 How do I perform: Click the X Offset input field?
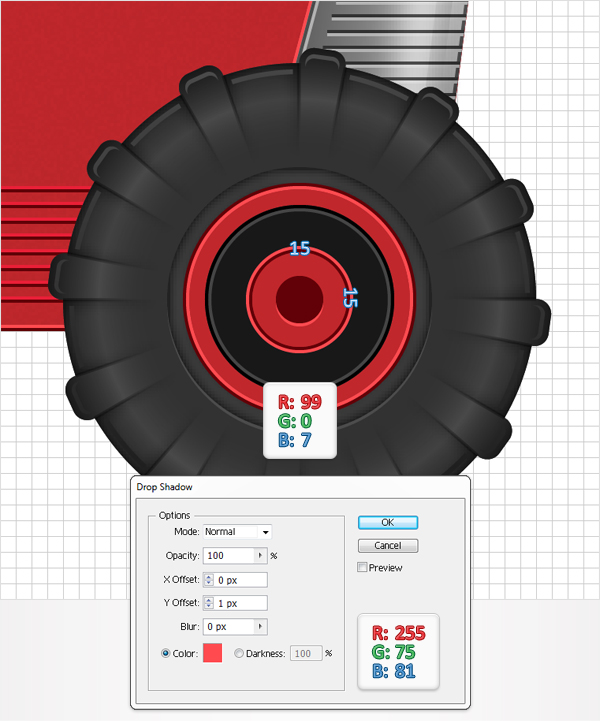(241, 580)
